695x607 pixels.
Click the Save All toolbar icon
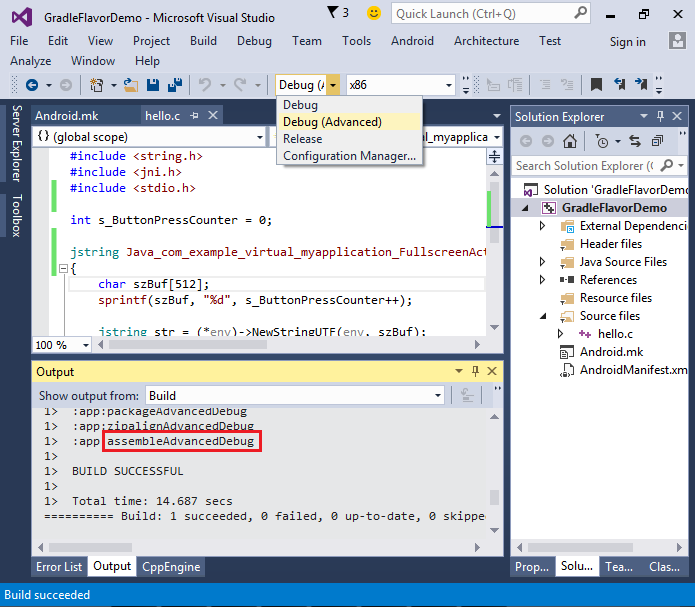[175, 85]
